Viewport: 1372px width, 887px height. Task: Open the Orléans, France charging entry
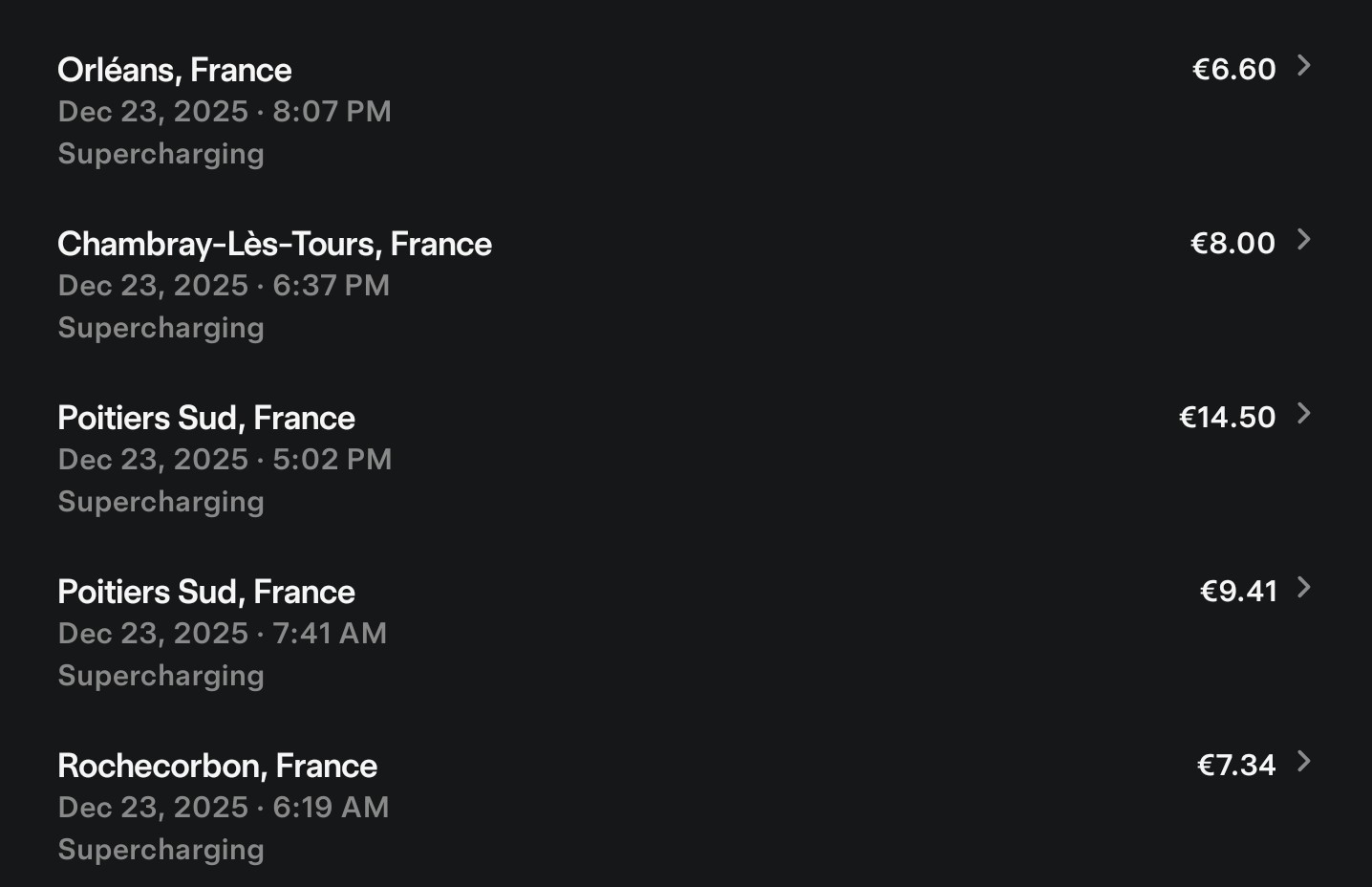pos(175,70)
